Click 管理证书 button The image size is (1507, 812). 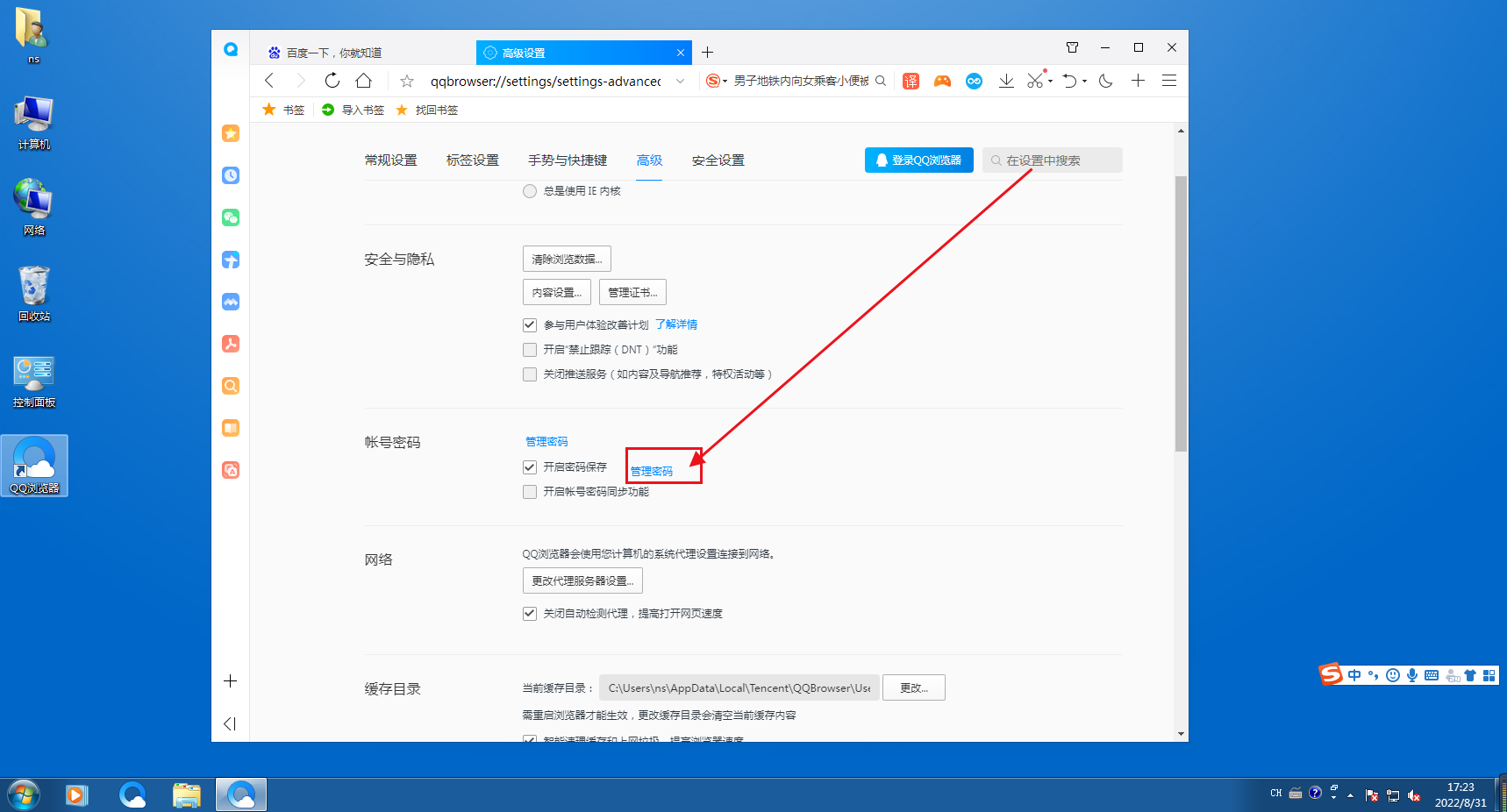(632, 292)
